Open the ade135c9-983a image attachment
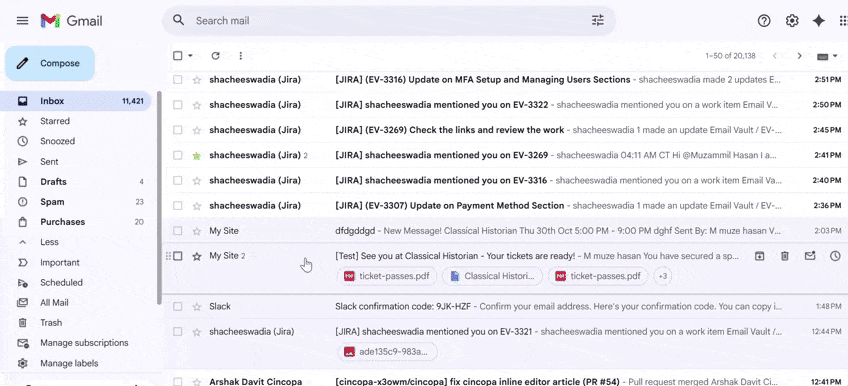This screenshot has height=386, width=848. pyautogui.click(x=388, y=351)
